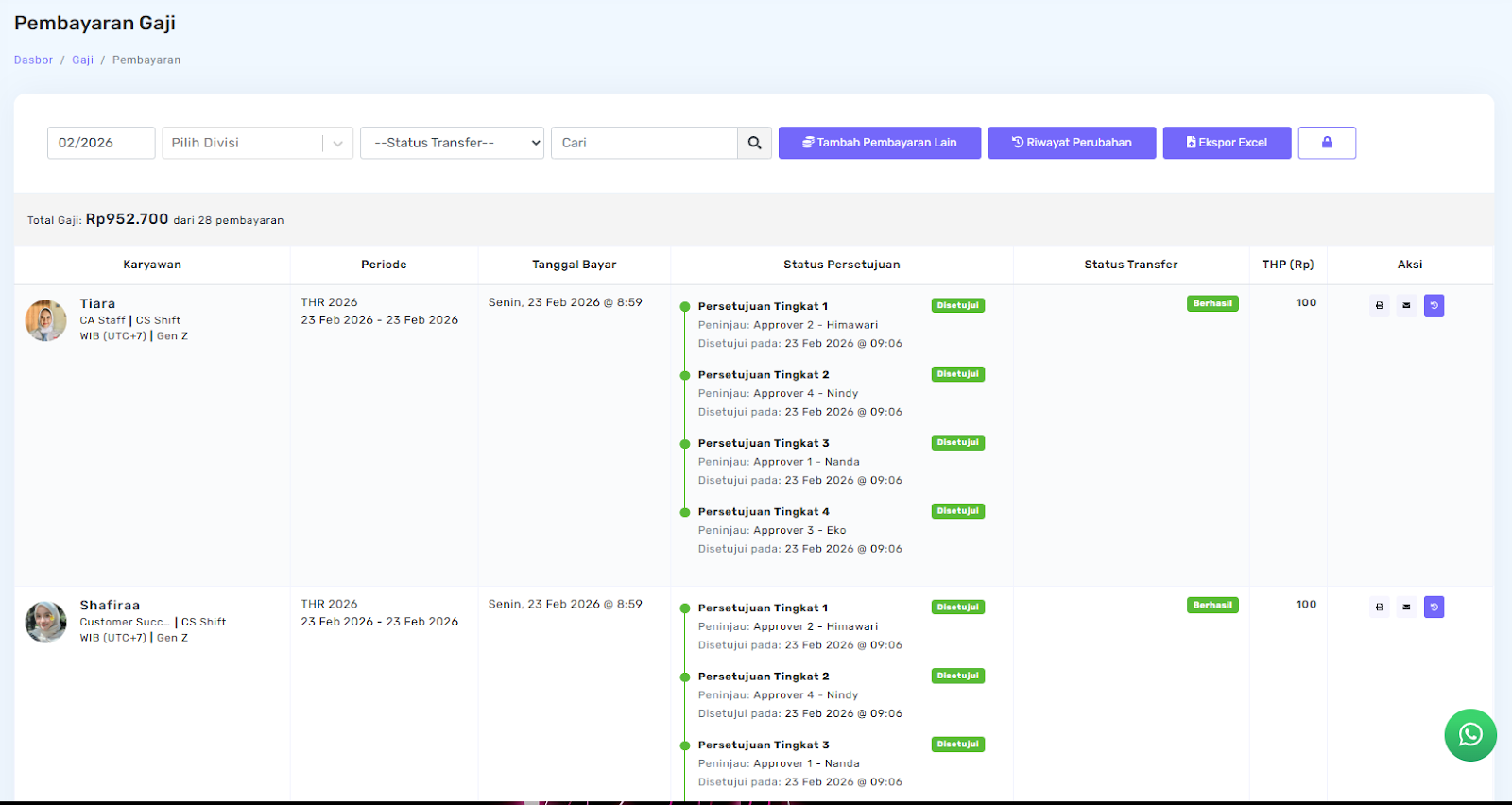Open Riwayat Perubahan
Screen dimensions: 1512x805
1072,143
